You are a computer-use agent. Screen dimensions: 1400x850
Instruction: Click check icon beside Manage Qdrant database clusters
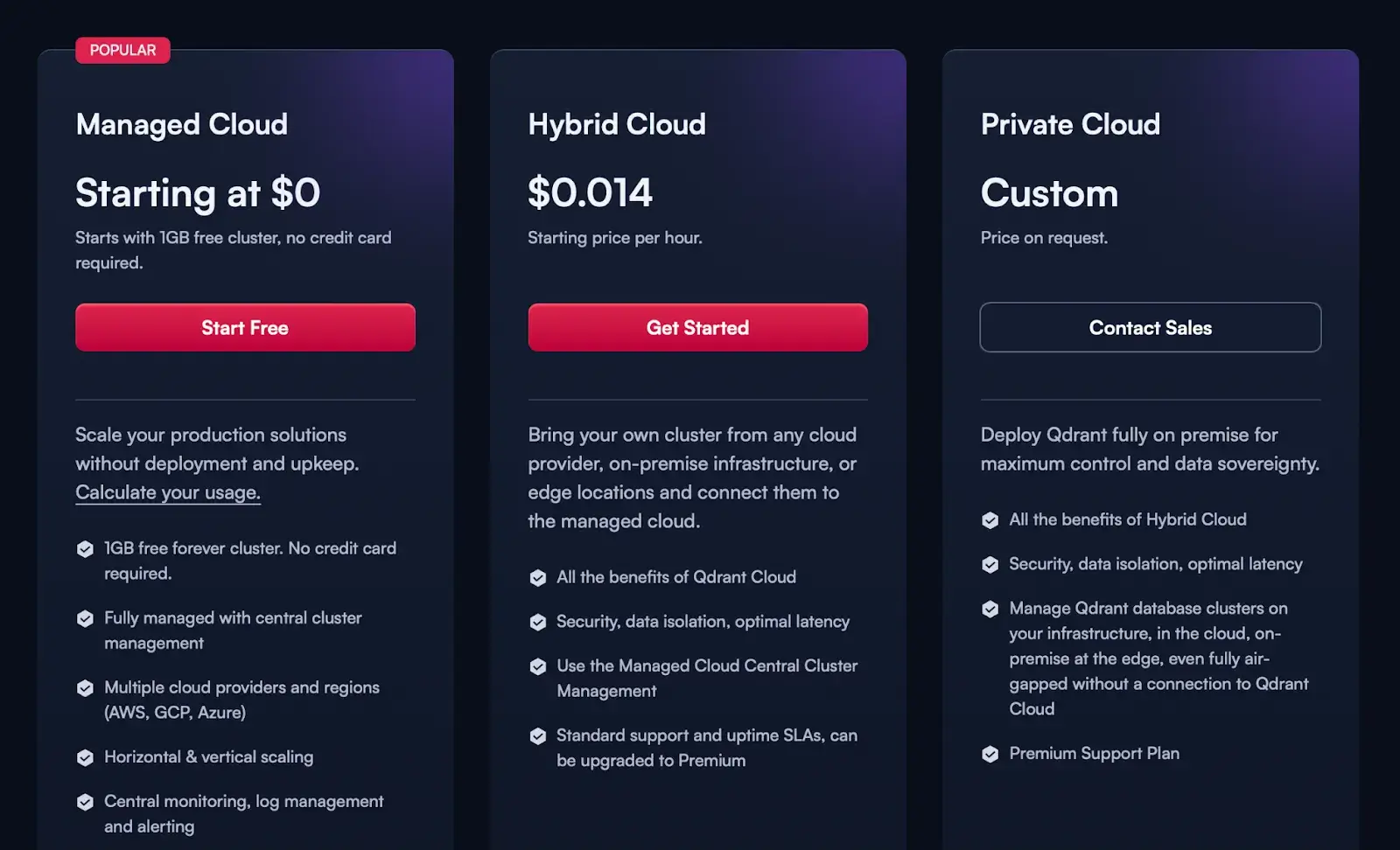(x=990, y=609)
